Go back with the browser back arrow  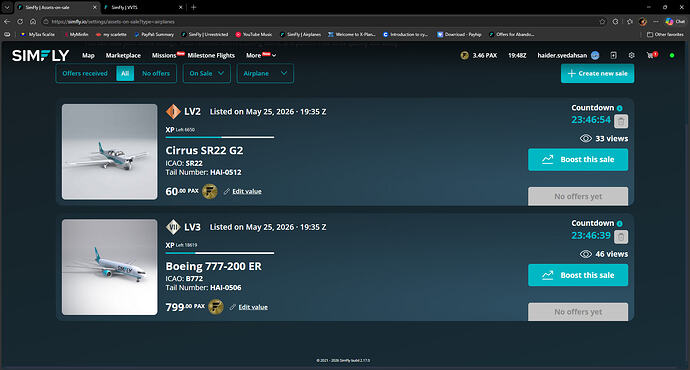click(7, 22)
